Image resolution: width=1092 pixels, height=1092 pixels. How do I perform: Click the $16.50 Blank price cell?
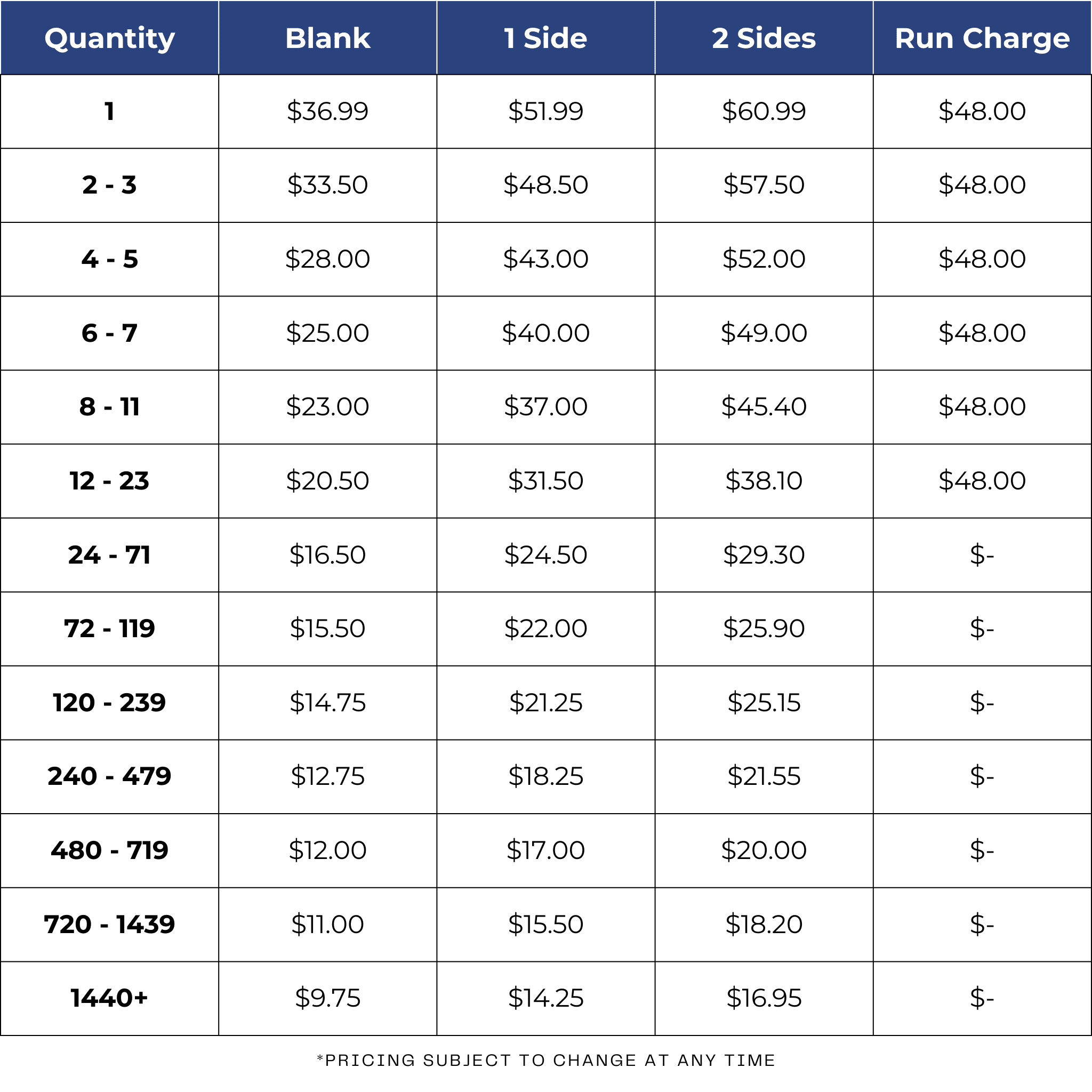327,555
